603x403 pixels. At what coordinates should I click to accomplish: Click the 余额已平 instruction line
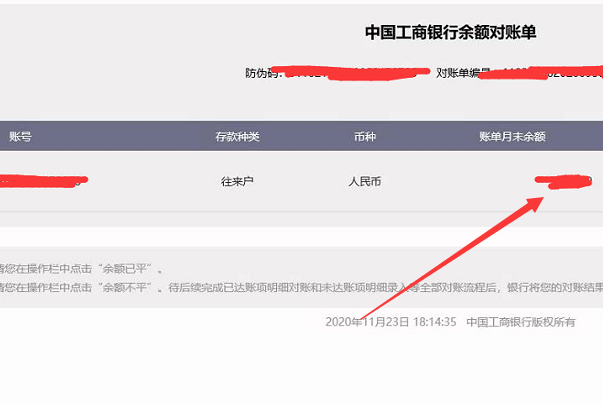pyautogui.click(x=80, y=269)
